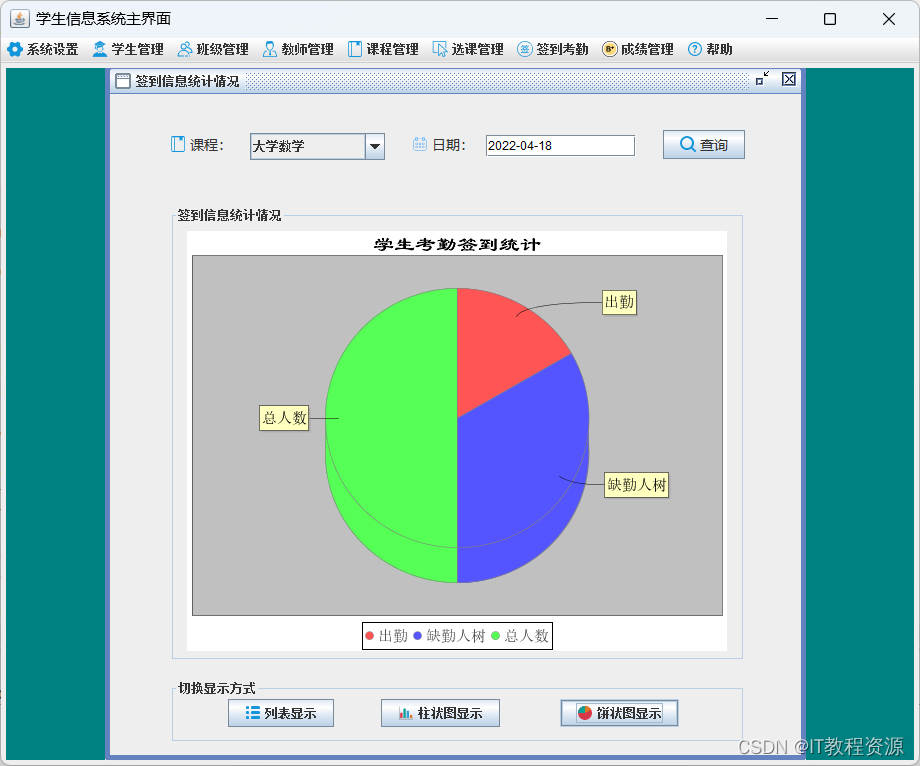Open the 系统设置 menu
This screenshot has height=766, width=920.
[43, 49]
